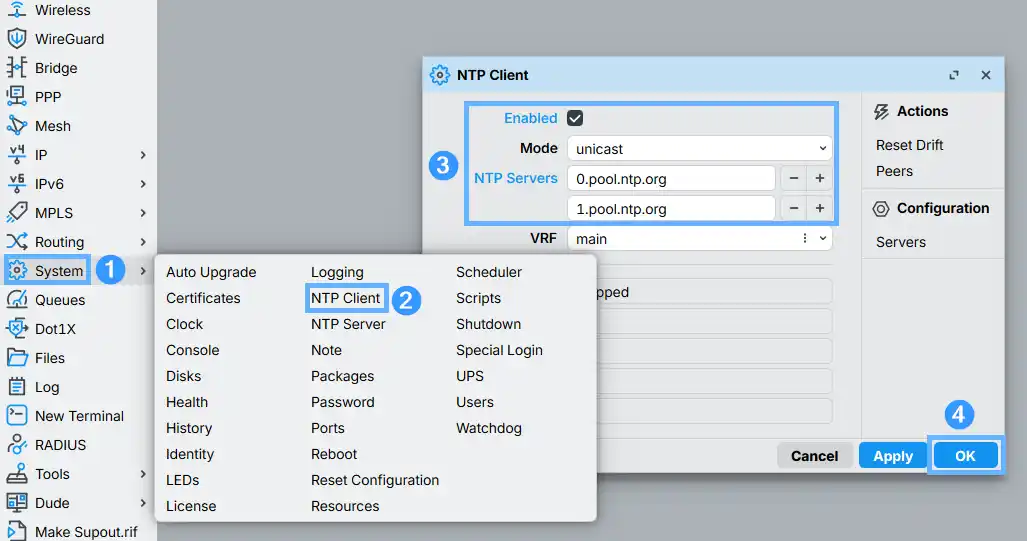Open Scheduler from System menu
1027x541 pixels.
(x=489, y=272)
